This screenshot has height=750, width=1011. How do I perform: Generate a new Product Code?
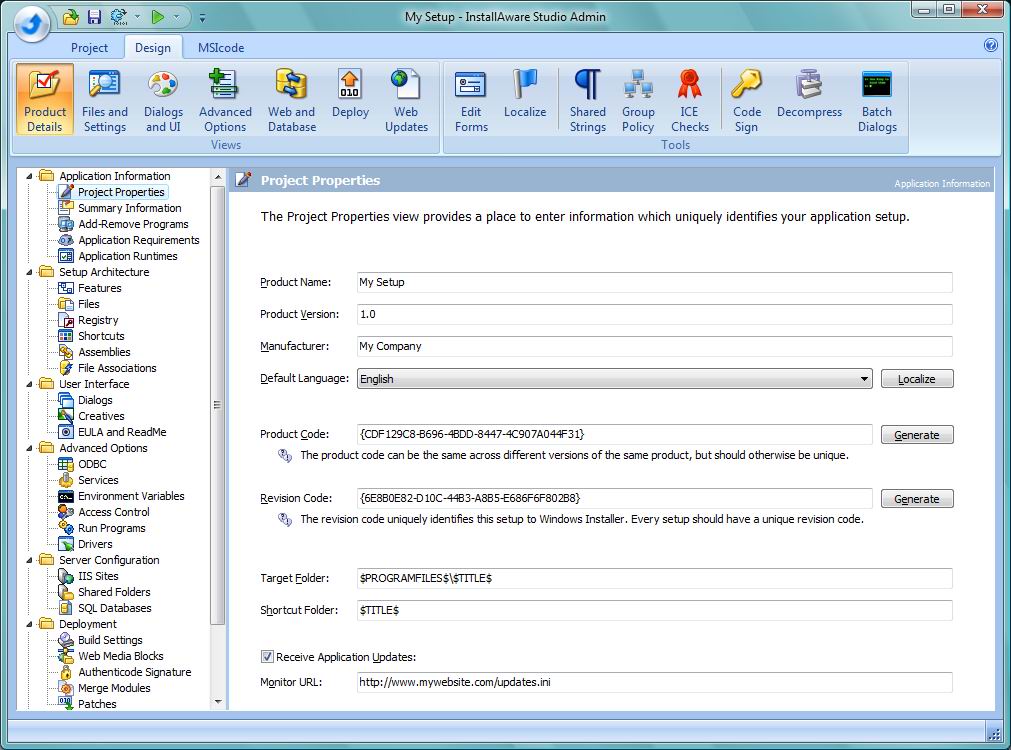[917, 435]
